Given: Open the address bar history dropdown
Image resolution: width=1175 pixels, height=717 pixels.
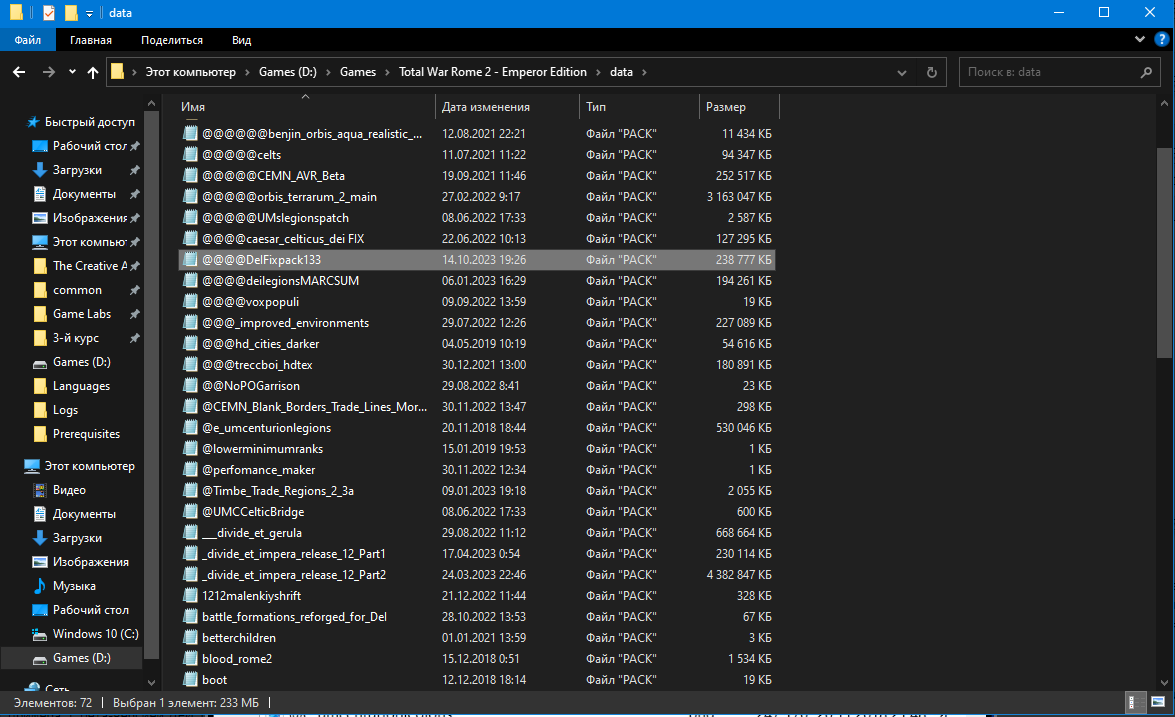Looking at the screenshot, I should [901, 73].
